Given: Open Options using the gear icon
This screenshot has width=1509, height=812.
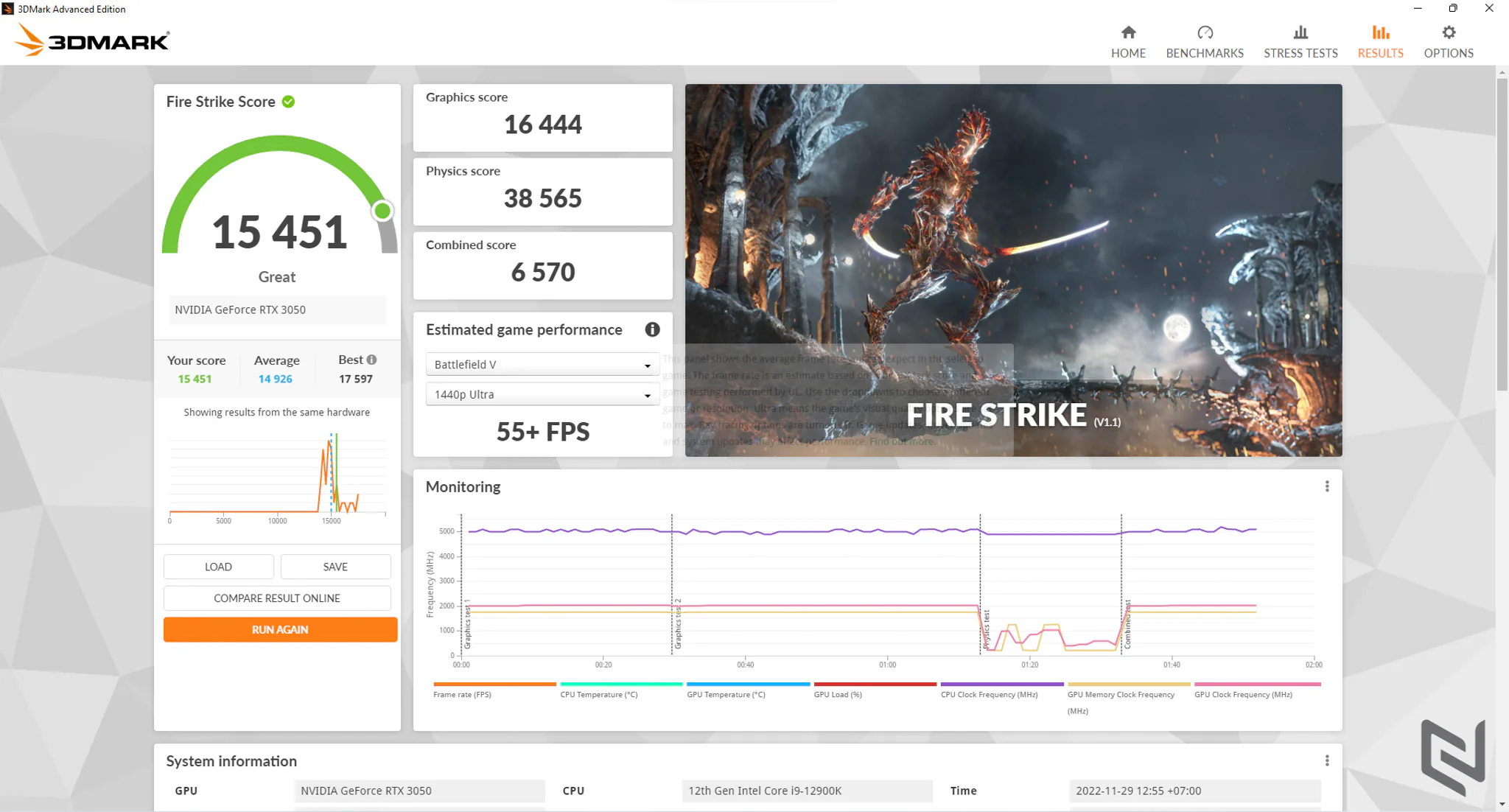Looking at the screenshot, I should [1449, 32].
